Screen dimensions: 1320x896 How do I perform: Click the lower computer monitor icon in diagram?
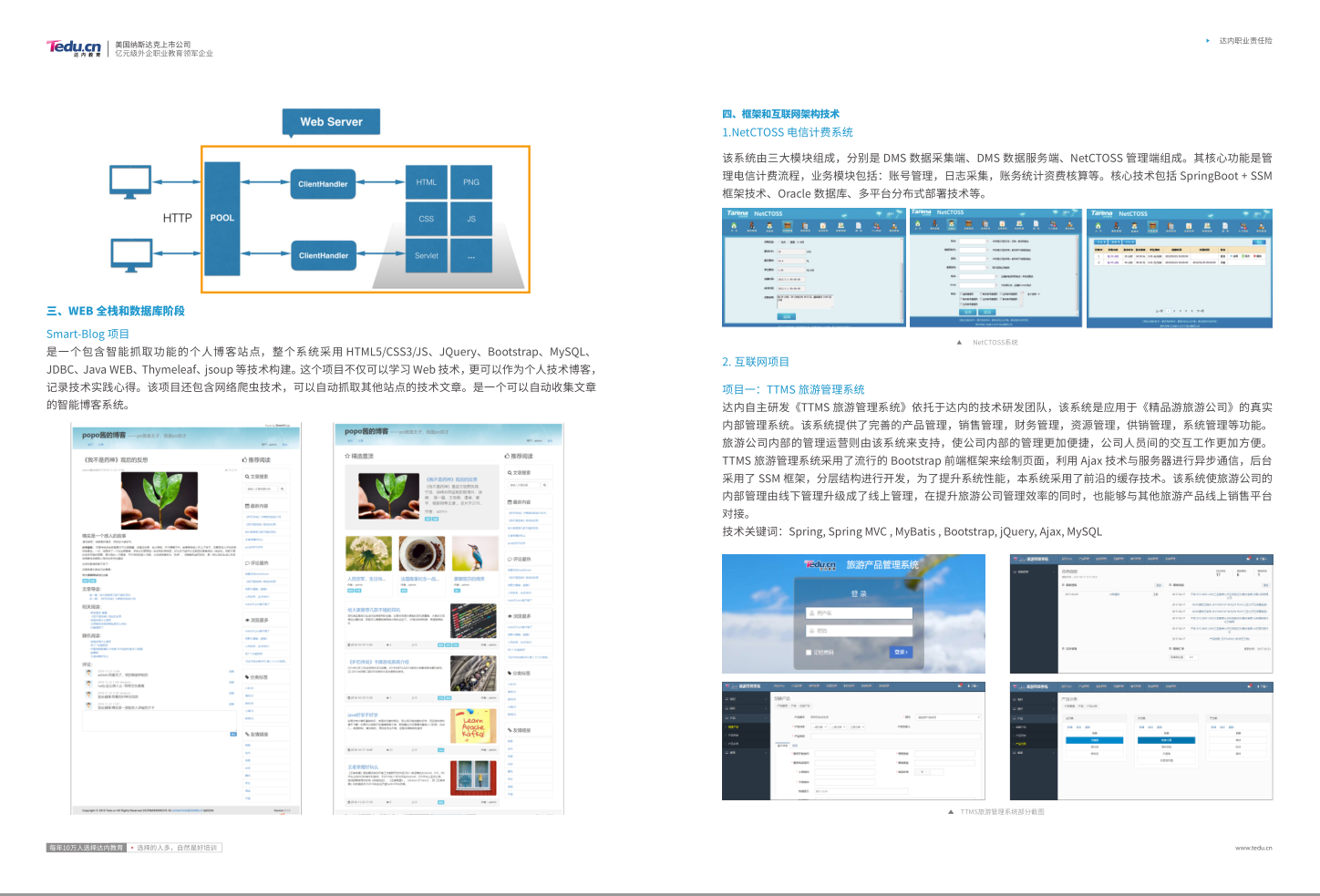click(x=129, y=254)
